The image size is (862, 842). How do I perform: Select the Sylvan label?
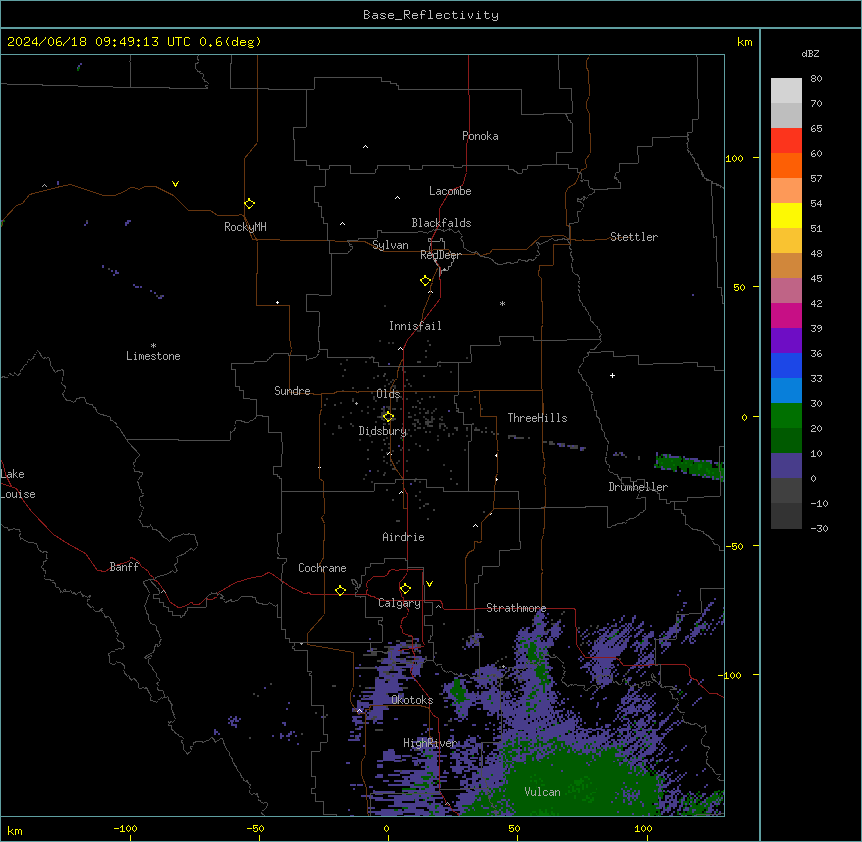click(390, 245)
